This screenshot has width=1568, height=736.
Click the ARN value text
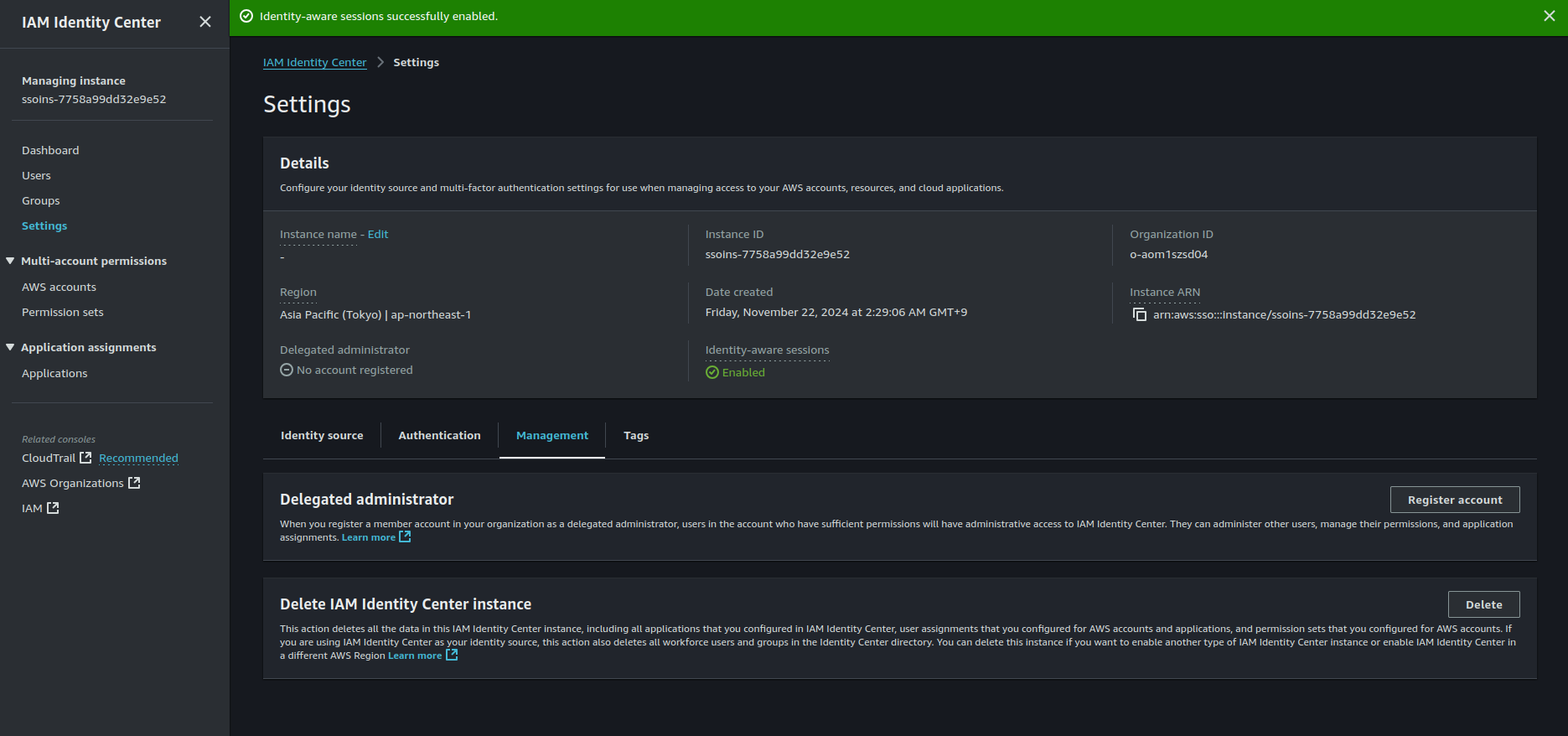pyautogui.click(x=1285, y=314)
